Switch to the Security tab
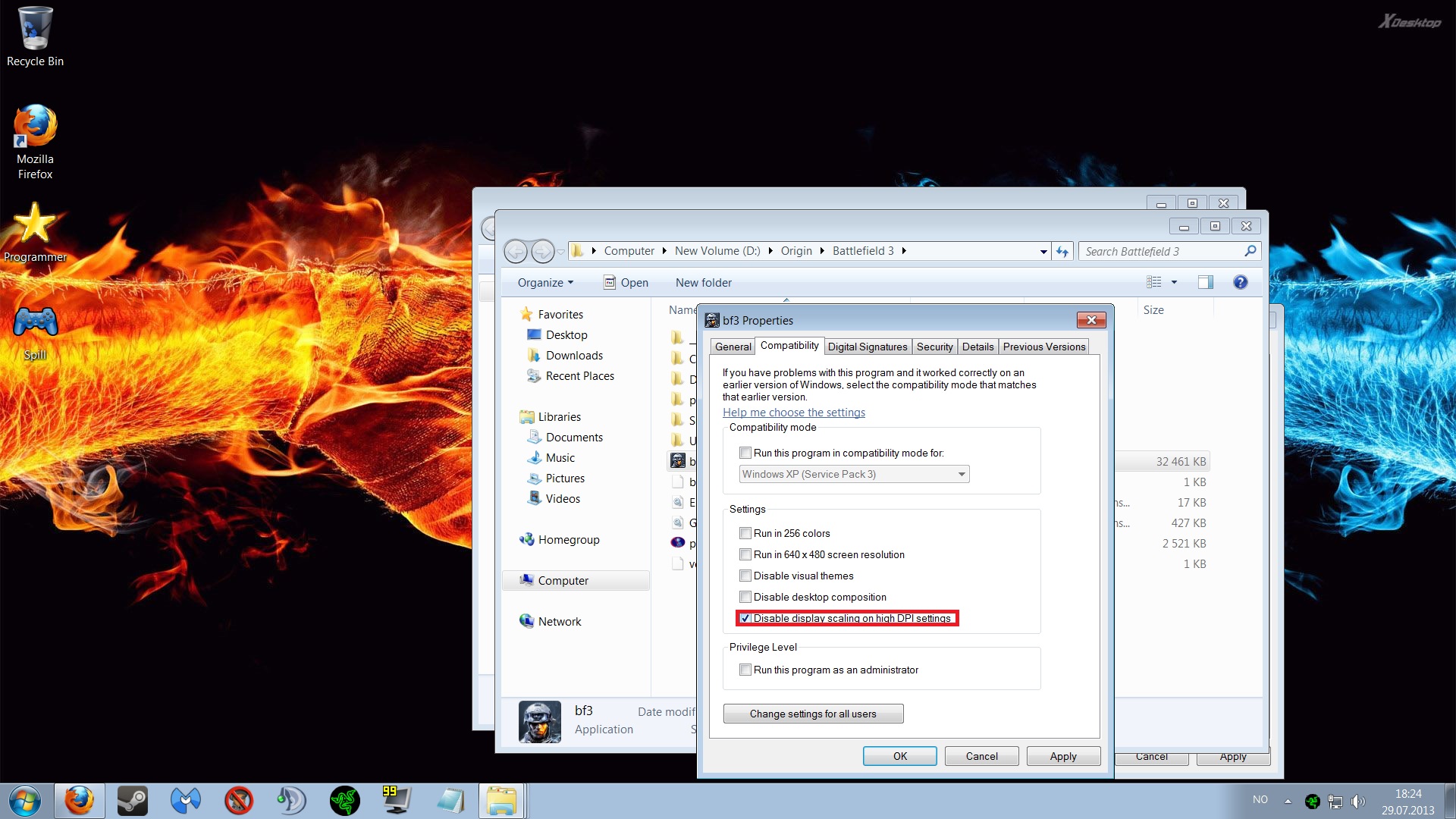Viewport: 1456px width, 819px height. [x=934, y=347]
